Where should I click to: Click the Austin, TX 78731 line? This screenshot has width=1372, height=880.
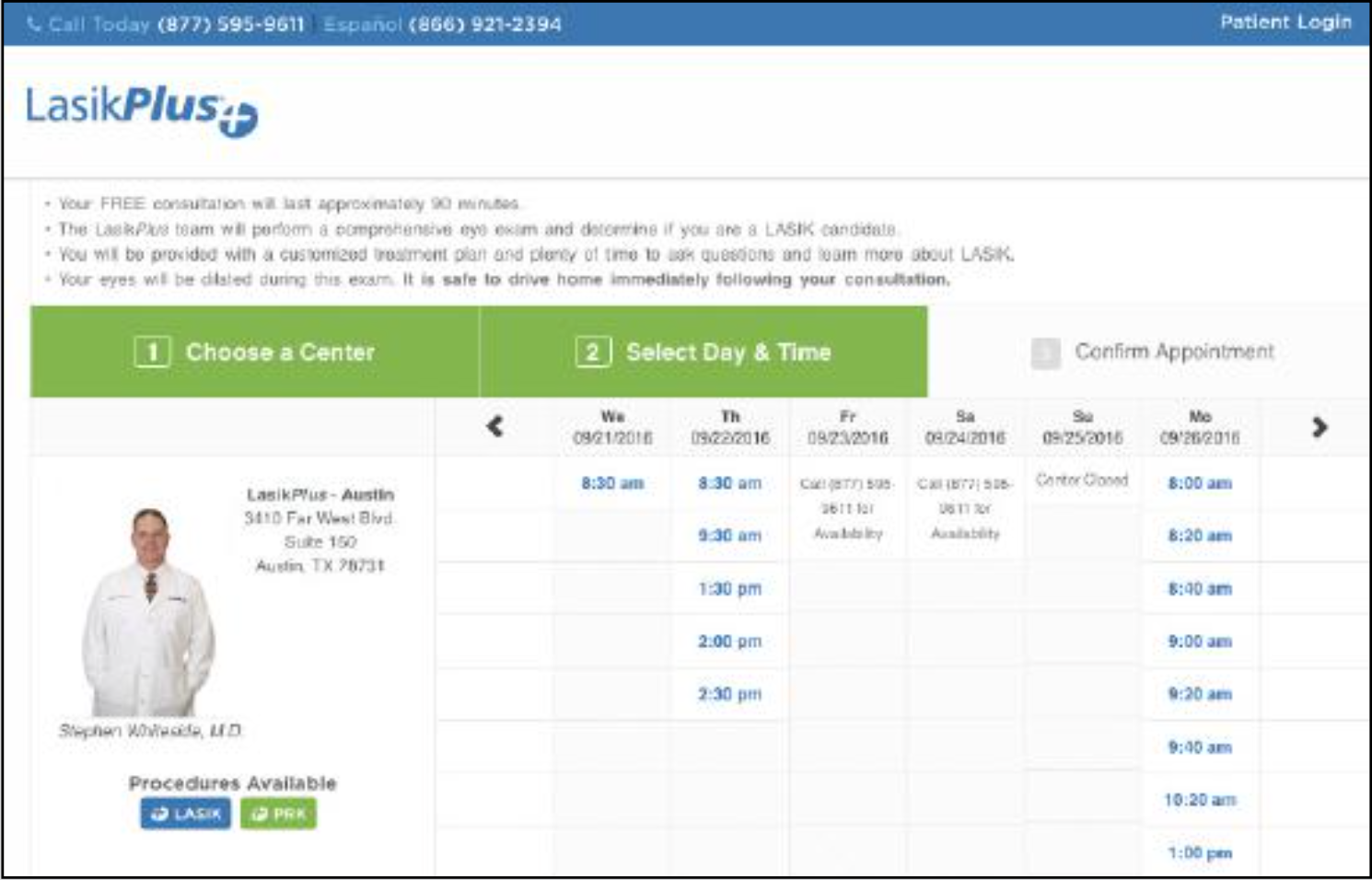pyautogui.click(x=320, y=565)
